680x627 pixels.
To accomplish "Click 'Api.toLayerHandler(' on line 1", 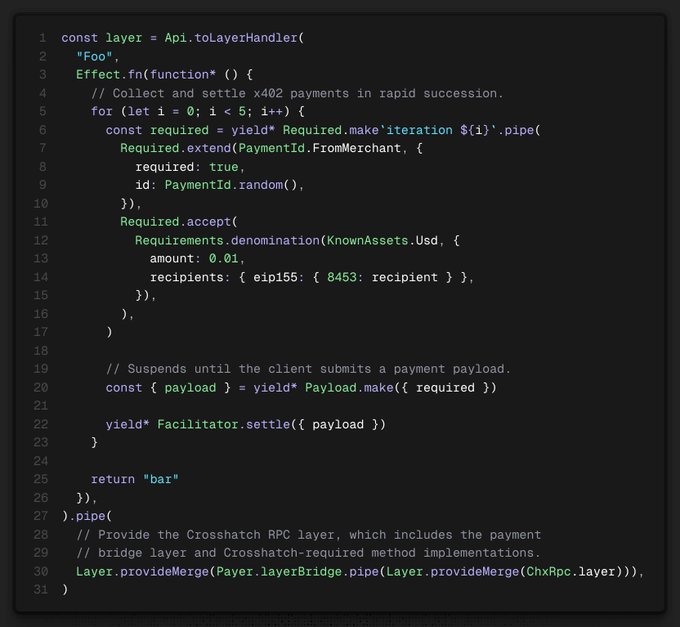I will [234, 38].
